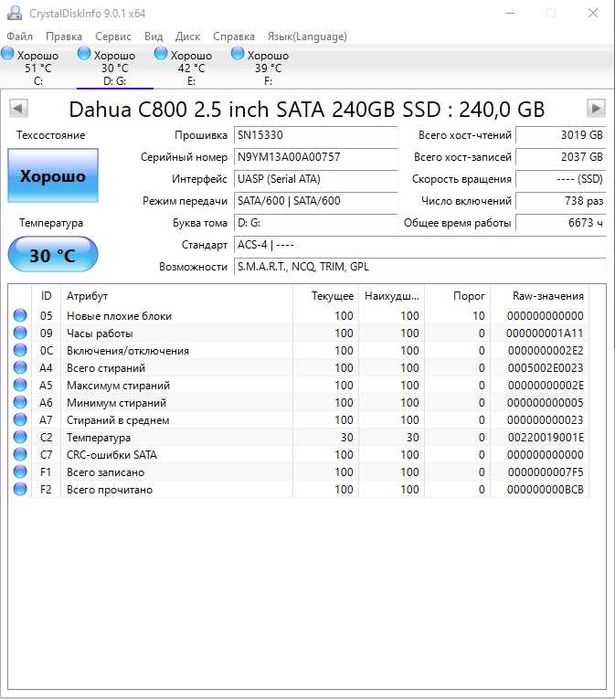
Task: Click the status circle icon for drive F:
Action: tap(238, 54)
